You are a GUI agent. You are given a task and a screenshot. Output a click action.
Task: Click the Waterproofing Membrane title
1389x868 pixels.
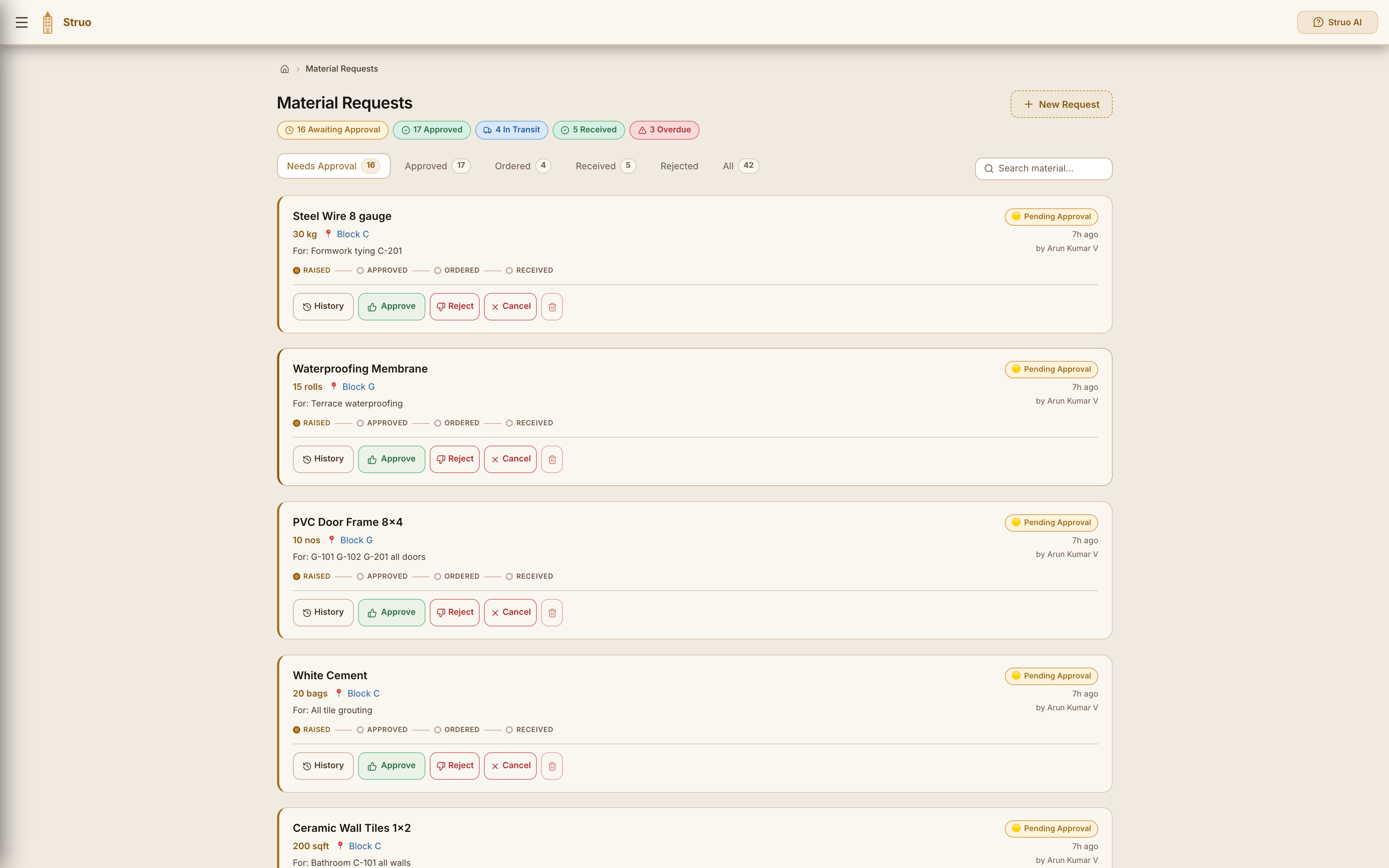pyautogui.click(x=360, y=369)
